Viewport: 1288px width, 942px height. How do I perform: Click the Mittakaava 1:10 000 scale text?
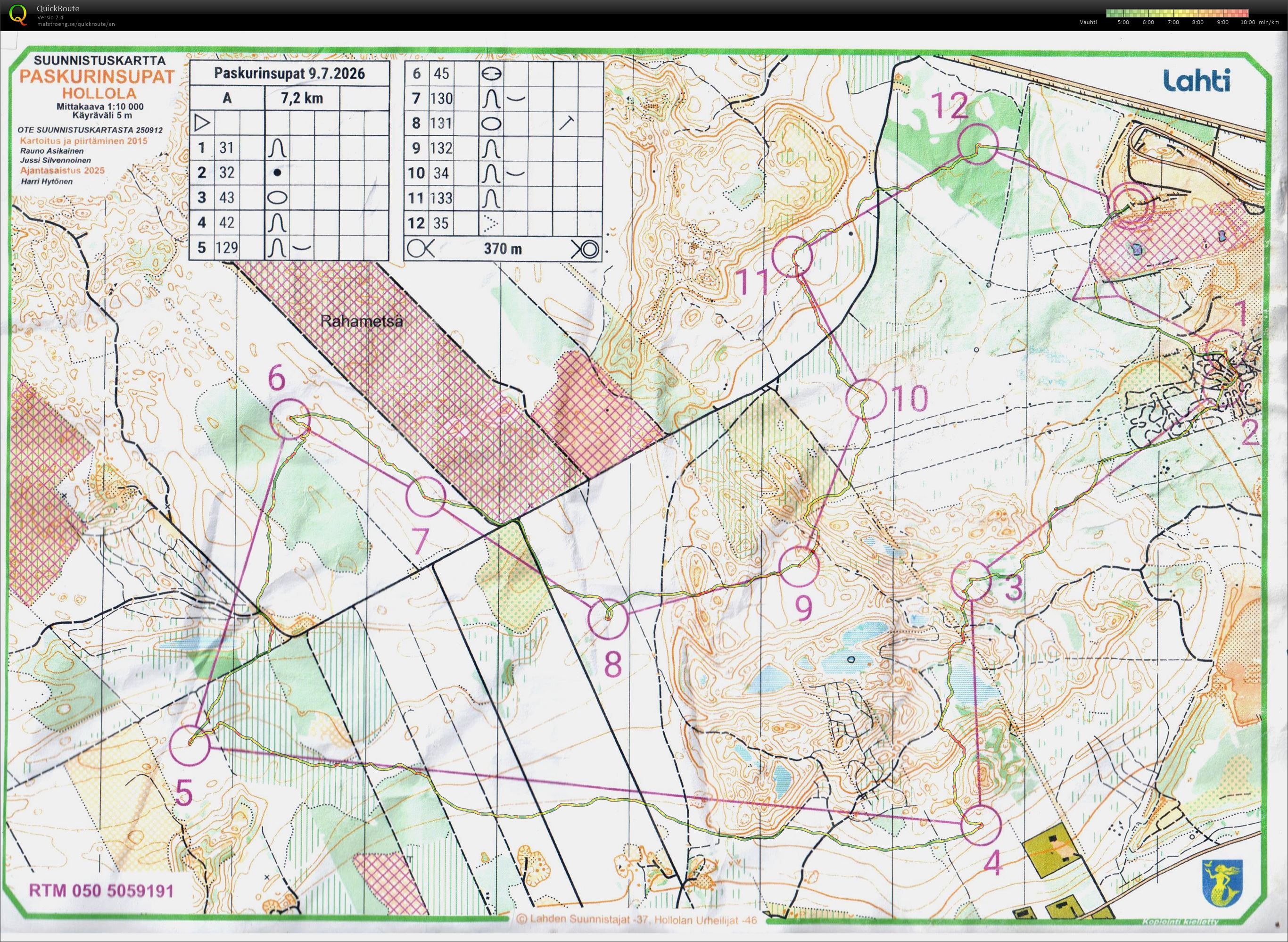[x=100, y=107]
